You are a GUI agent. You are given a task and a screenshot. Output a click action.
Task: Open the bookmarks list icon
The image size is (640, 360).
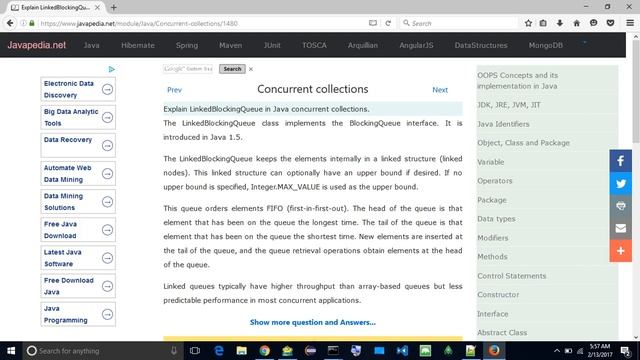543,23
